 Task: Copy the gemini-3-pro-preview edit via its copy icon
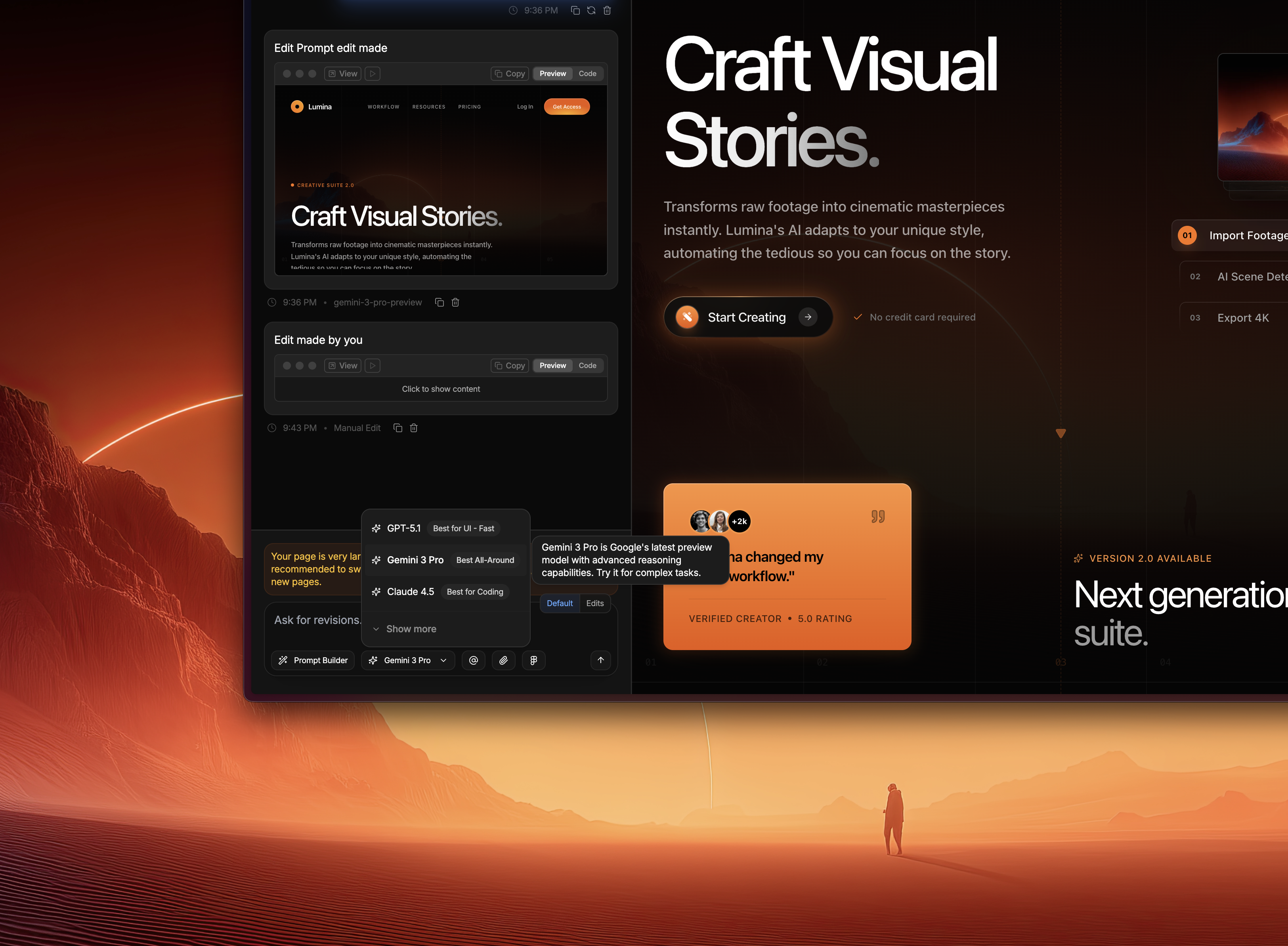(439, 302)
